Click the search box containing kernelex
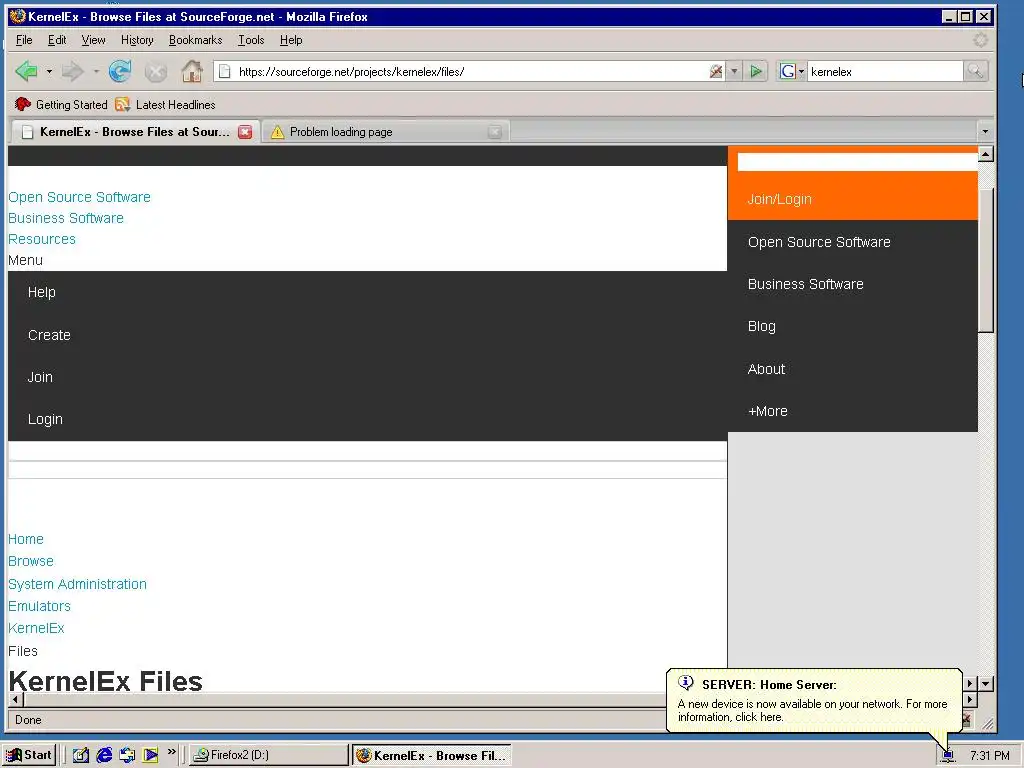Viewport: 1024px width, 768px height. [885, 71]
